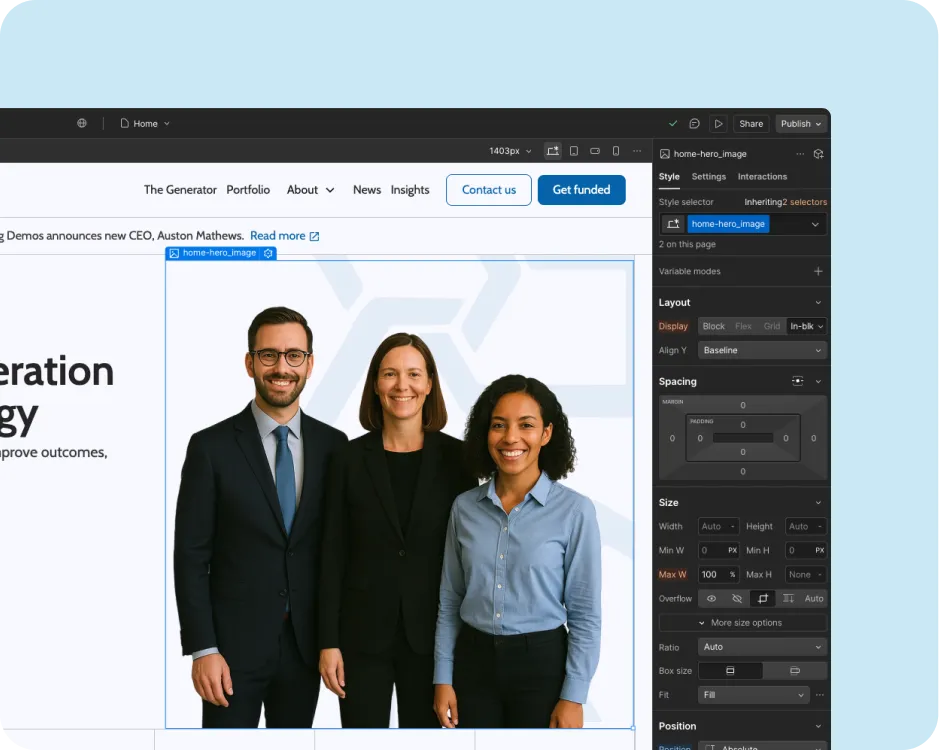Open element options three-dot menu in panel header

tap(800, 154)
